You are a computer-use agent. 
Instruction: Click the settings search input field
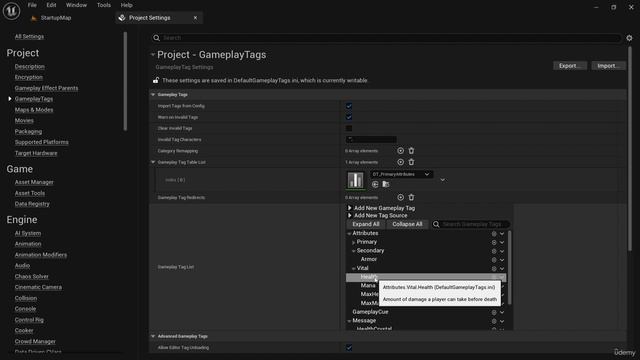pyautogui.click(x=387, y=38)
